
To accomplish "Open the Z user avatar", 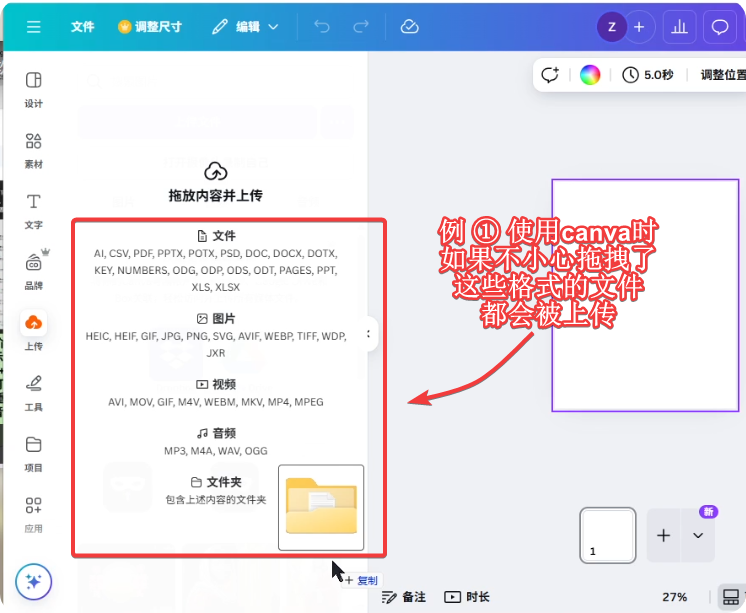I will [612, 27].
